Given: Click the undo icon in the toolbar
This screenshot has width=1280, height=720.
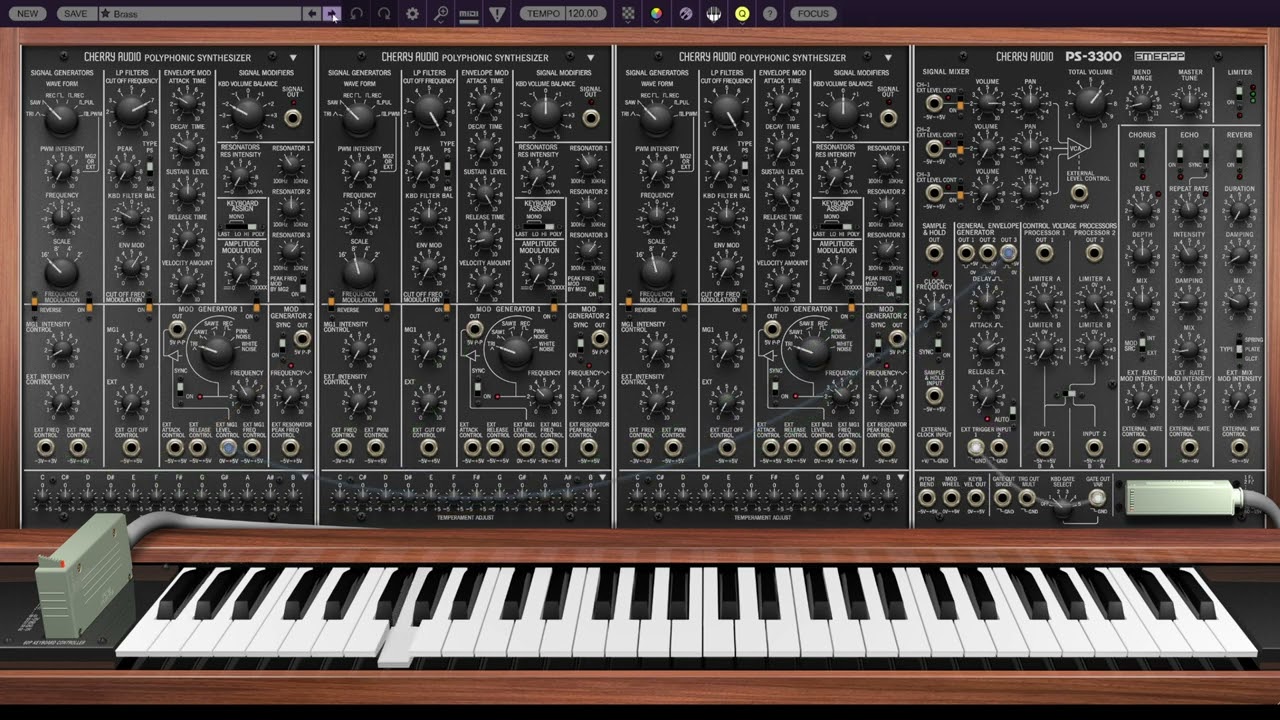Looking at the screenshot, I should pos(356,14).
